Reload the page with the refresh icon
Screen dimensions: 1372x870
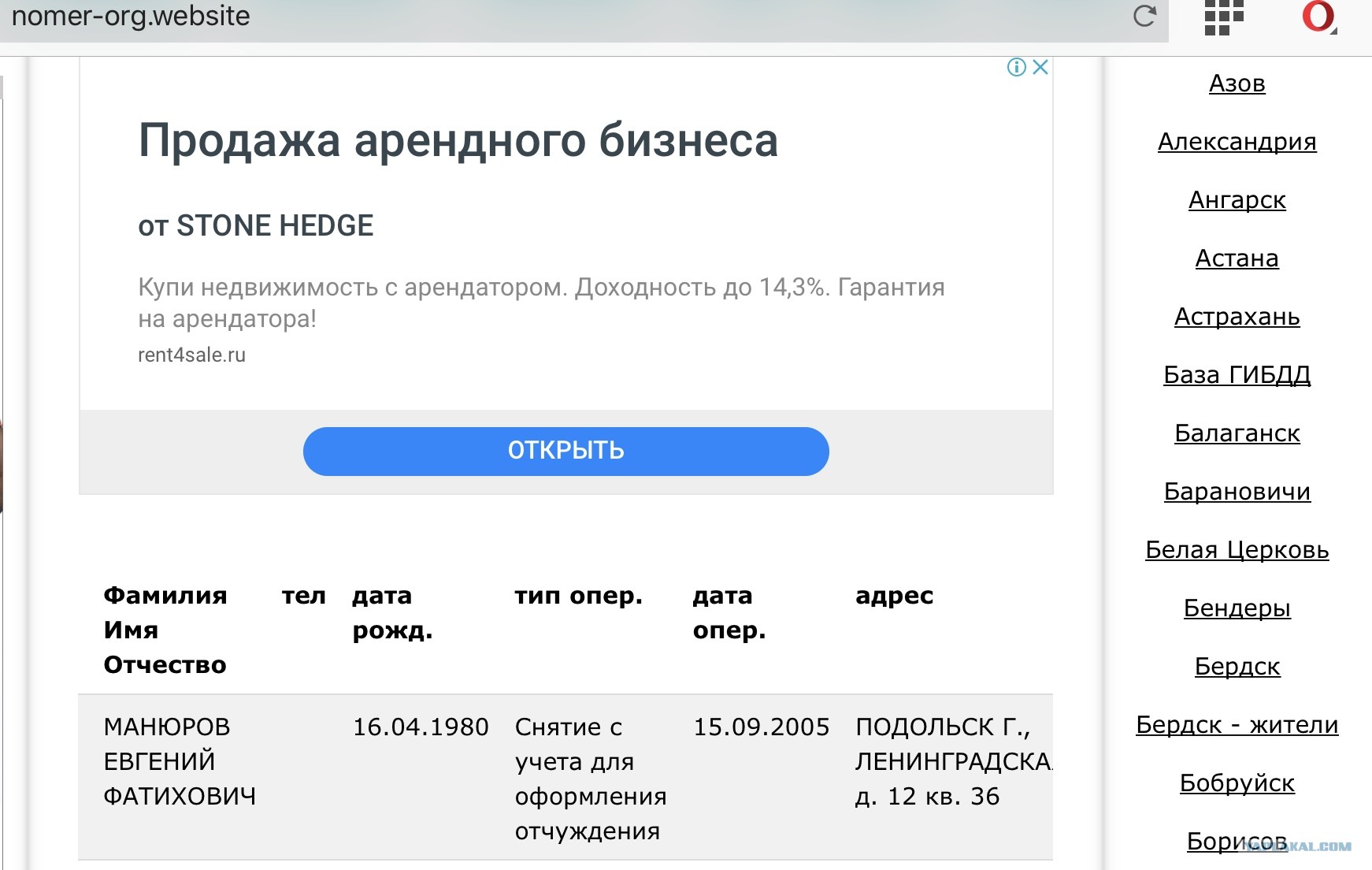point(1144,16)
